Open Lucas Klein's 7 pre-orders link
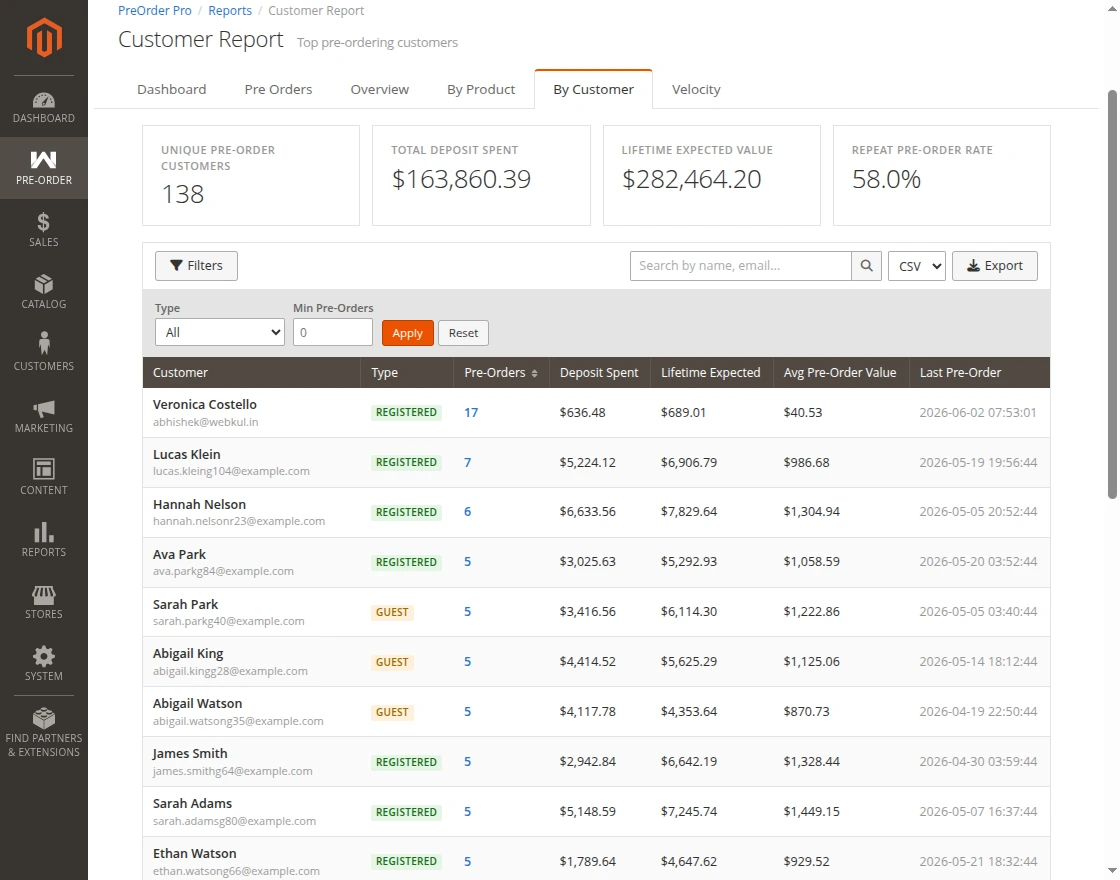The width and height of the screenshot is (1120, 880). (467, 462)
